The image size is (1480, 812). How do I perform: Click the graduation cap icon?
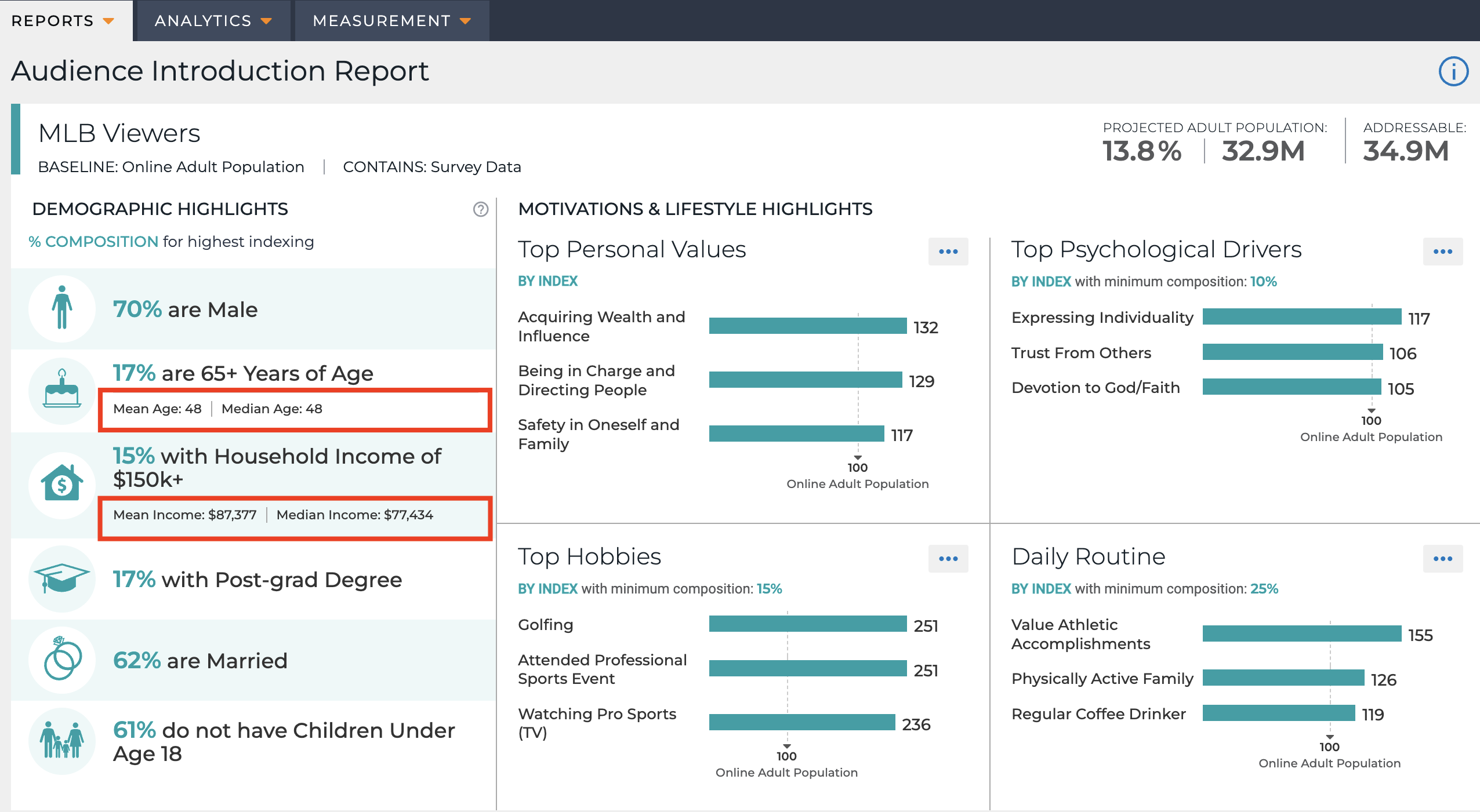[x=62, y=578]
